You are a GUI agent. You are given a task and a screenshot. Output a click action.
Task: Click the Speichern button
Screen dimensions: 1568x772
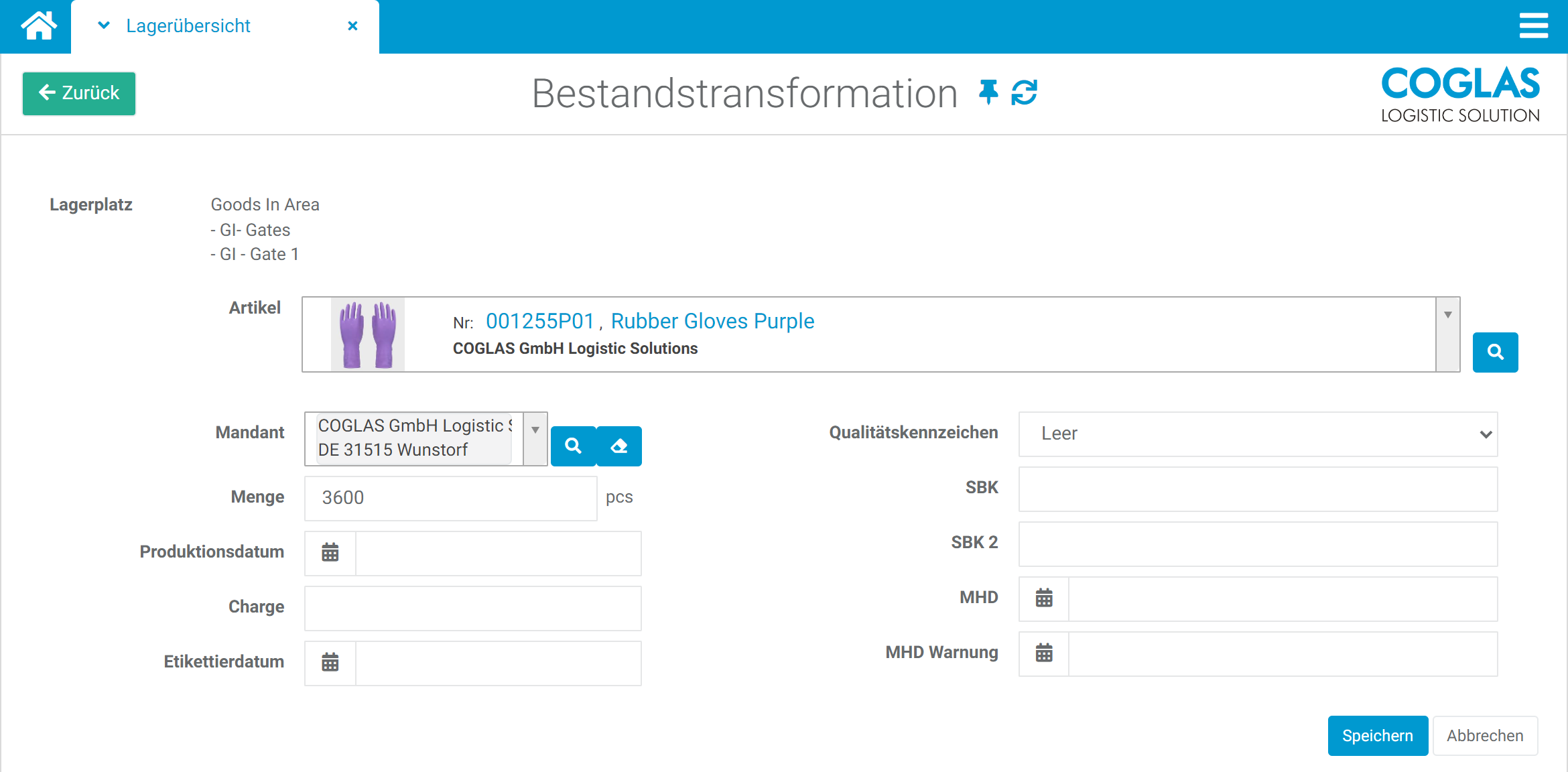click(1378, 735)
